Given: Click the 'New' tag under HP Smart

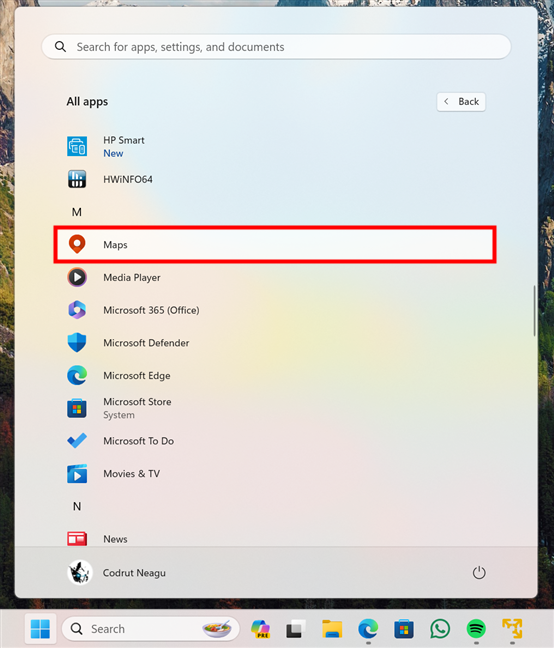Looking at the screenshot, I should (113, 153).
